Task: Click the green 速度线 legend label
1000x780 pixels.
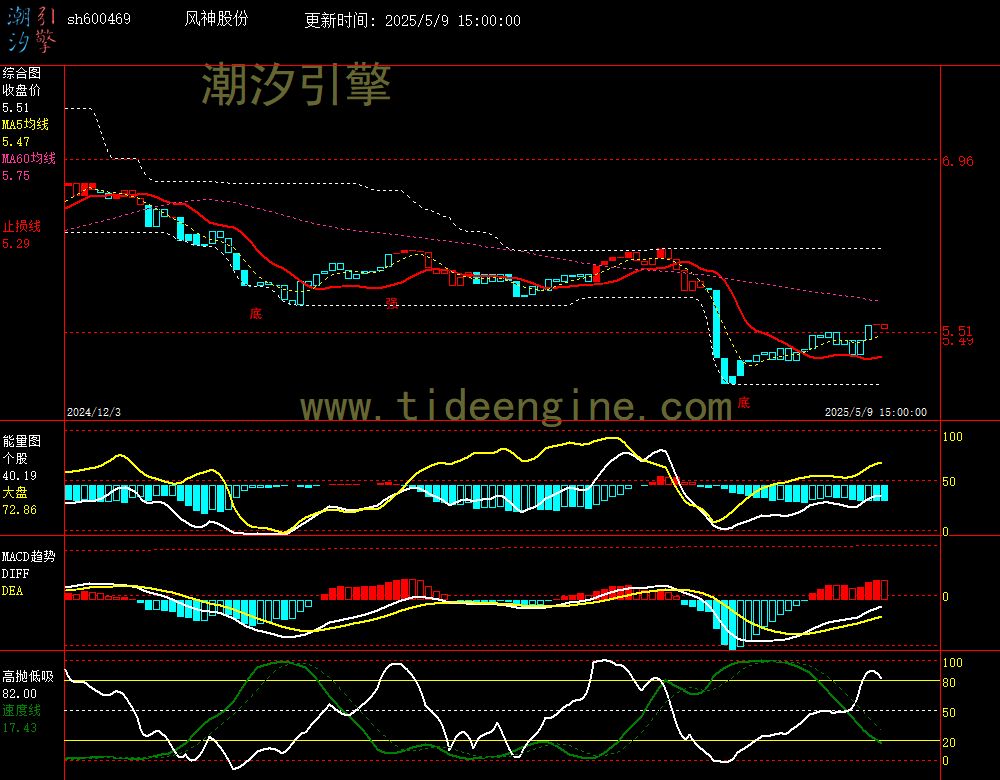Action: pyautogui.click(x=22, y=710)
